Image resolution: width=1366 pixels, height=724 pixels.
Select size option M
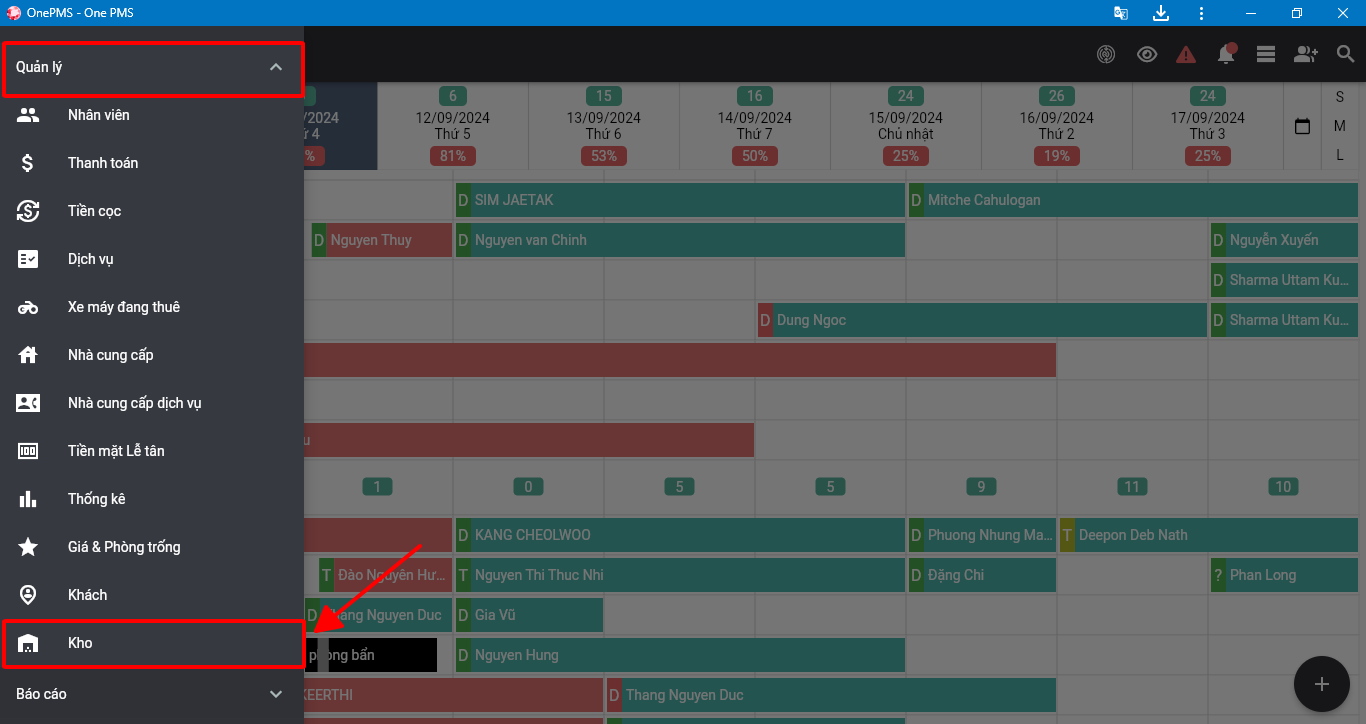(x=1340, y=126)
